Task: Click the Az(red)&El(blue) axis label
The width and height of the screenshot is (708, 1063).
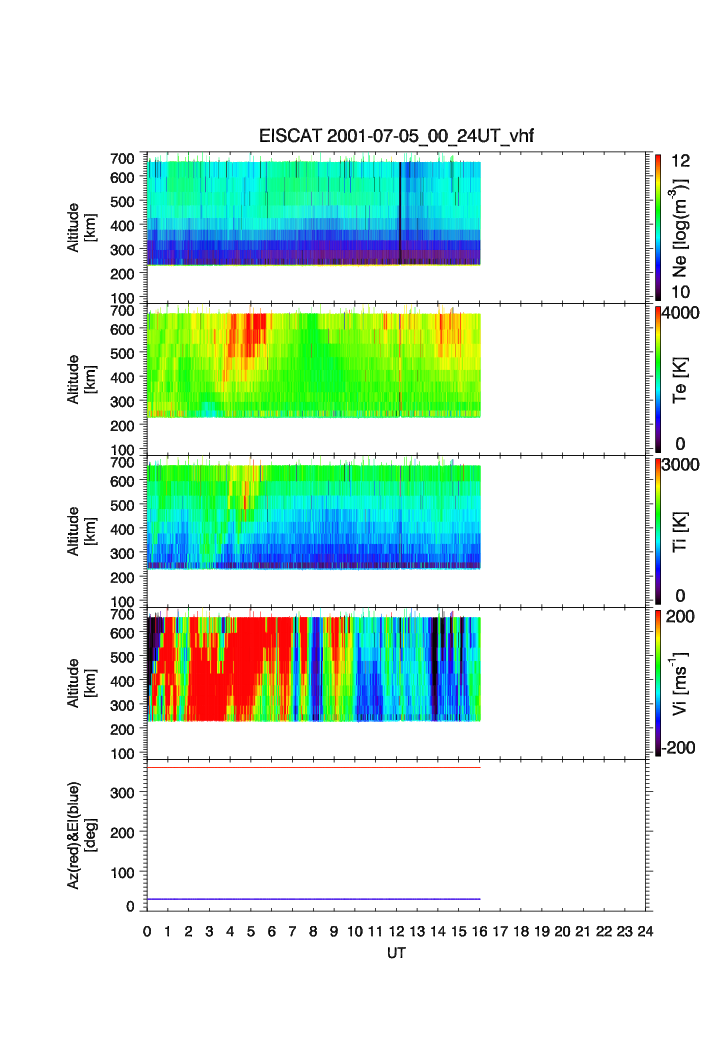Action: tap(79, 835)
